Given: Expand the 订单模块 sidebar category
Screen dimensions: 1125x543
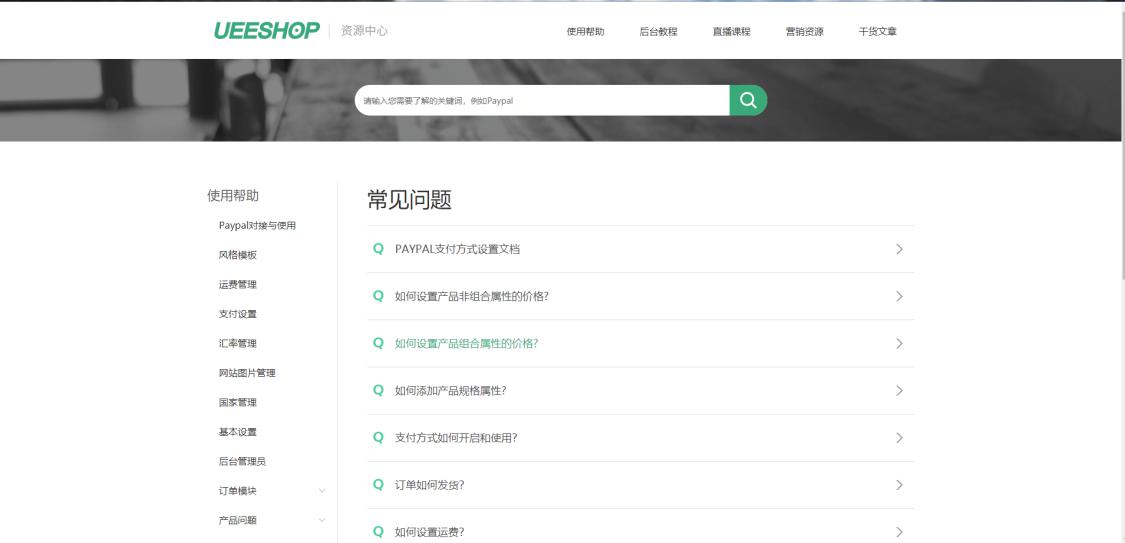Looking at the screenshot, I should click(321, 490).
